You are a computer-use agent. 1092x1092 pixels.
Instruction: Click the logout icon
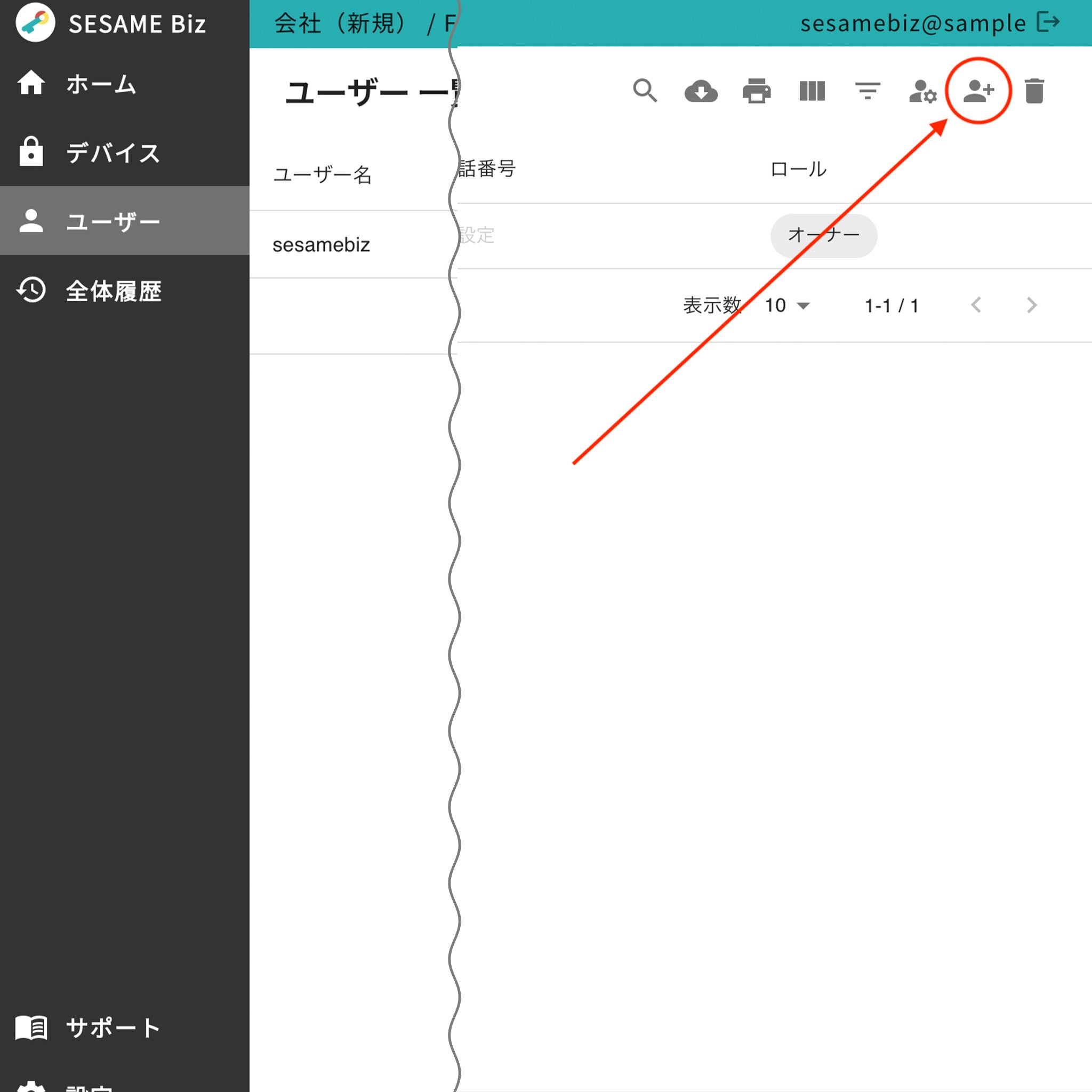point(1048,22)
